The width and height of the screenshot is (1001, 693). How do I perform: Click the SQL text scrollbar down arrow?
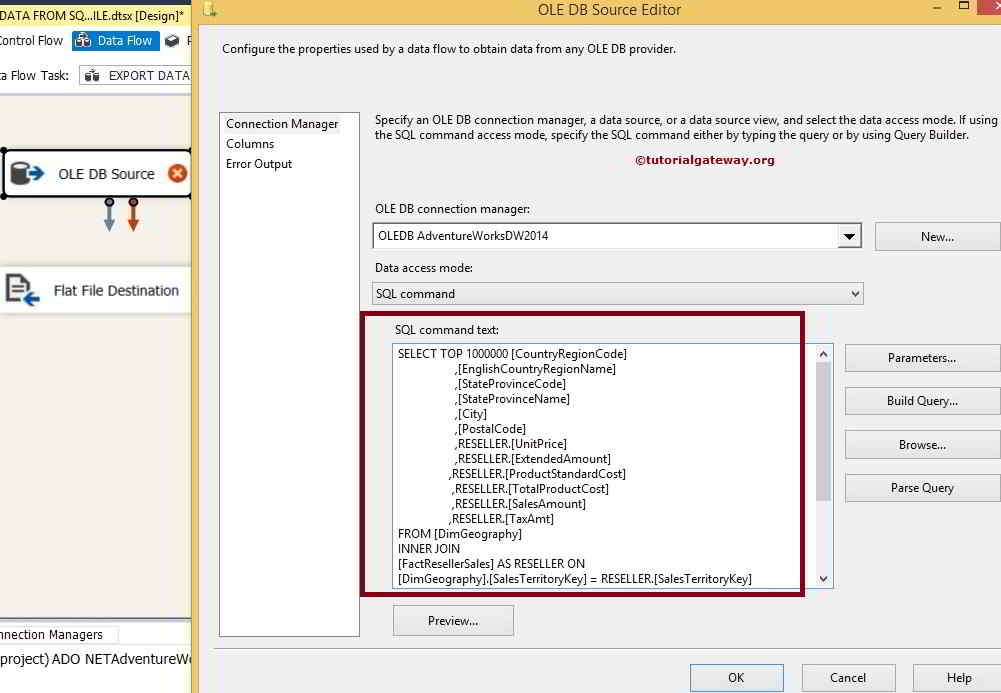[822, 578]
